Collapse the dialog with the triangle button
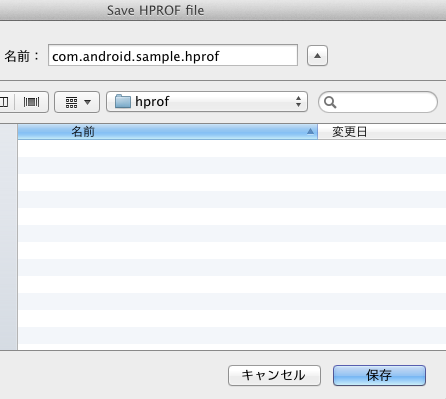Screen dimensions: 446x399 pyautogui.click(x=317, y=56)
